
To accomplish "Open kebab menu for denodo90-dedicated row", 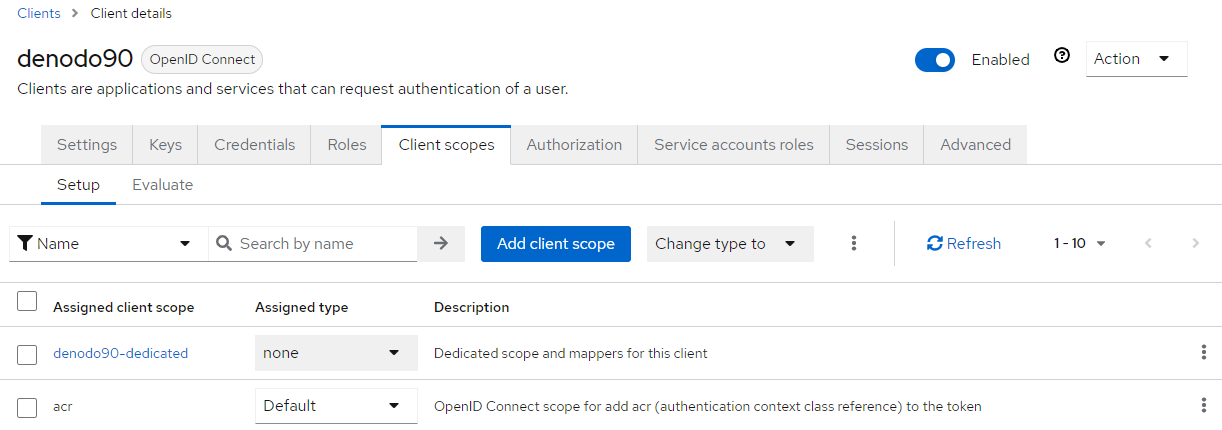I will [1203, 352].
